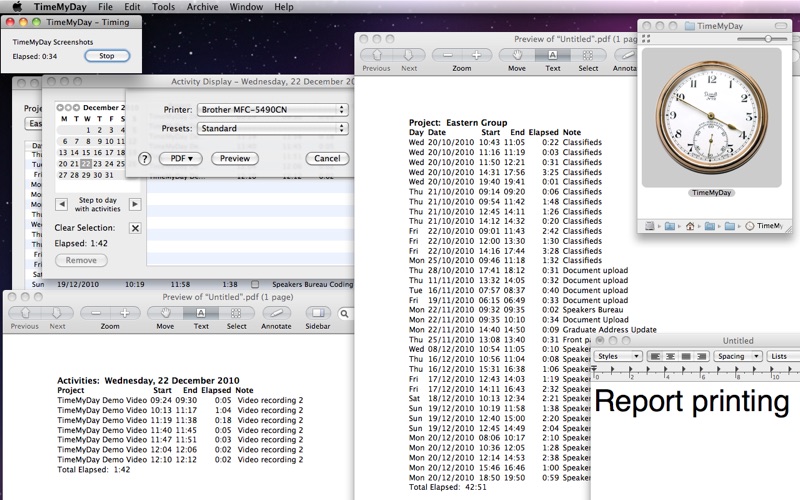Choose the Text tool in Activities report Preview
Image resolution: width=800 pixels, height=500 pixels.
pos(201,313)
